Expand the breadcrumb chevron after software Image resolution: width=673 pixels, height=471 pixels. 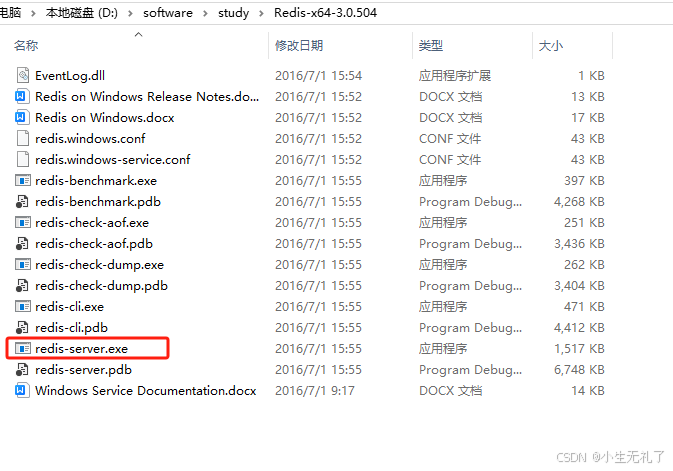click(205, 13)
